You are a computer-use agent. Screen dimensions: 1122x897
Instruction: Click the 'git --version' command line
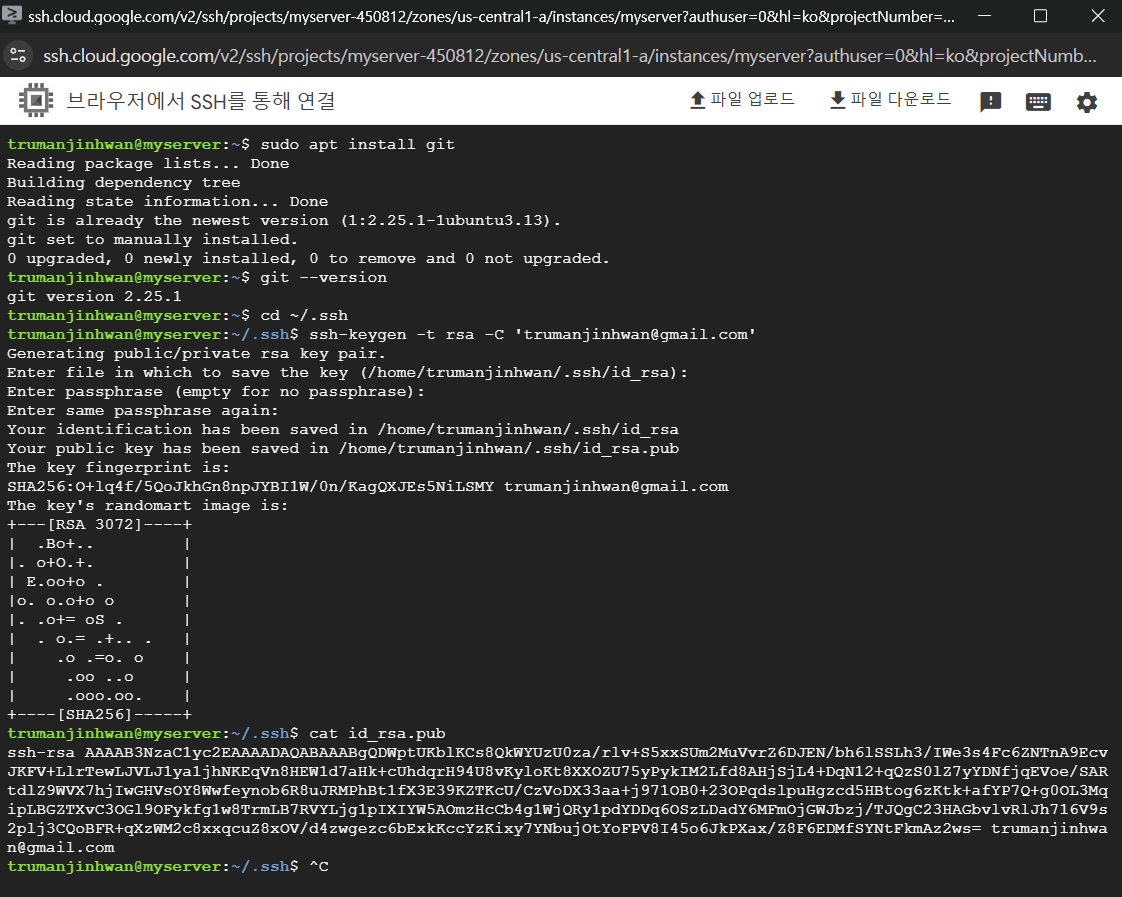click(322, 277)
